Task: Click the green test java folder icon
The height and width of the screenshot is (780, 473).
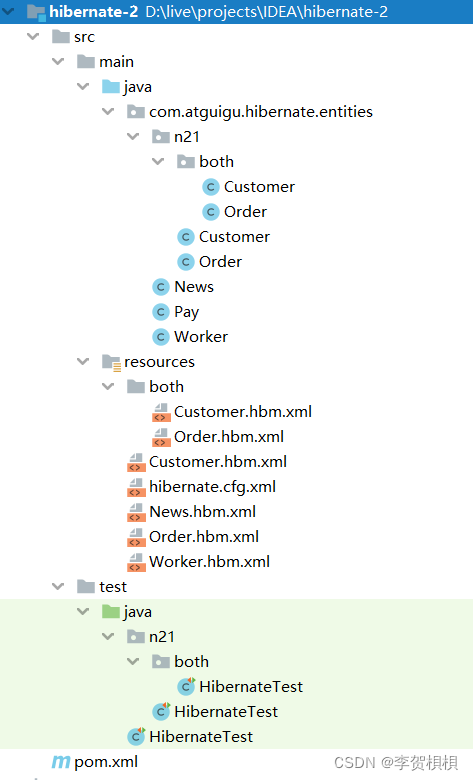Action: pos(111,611)
